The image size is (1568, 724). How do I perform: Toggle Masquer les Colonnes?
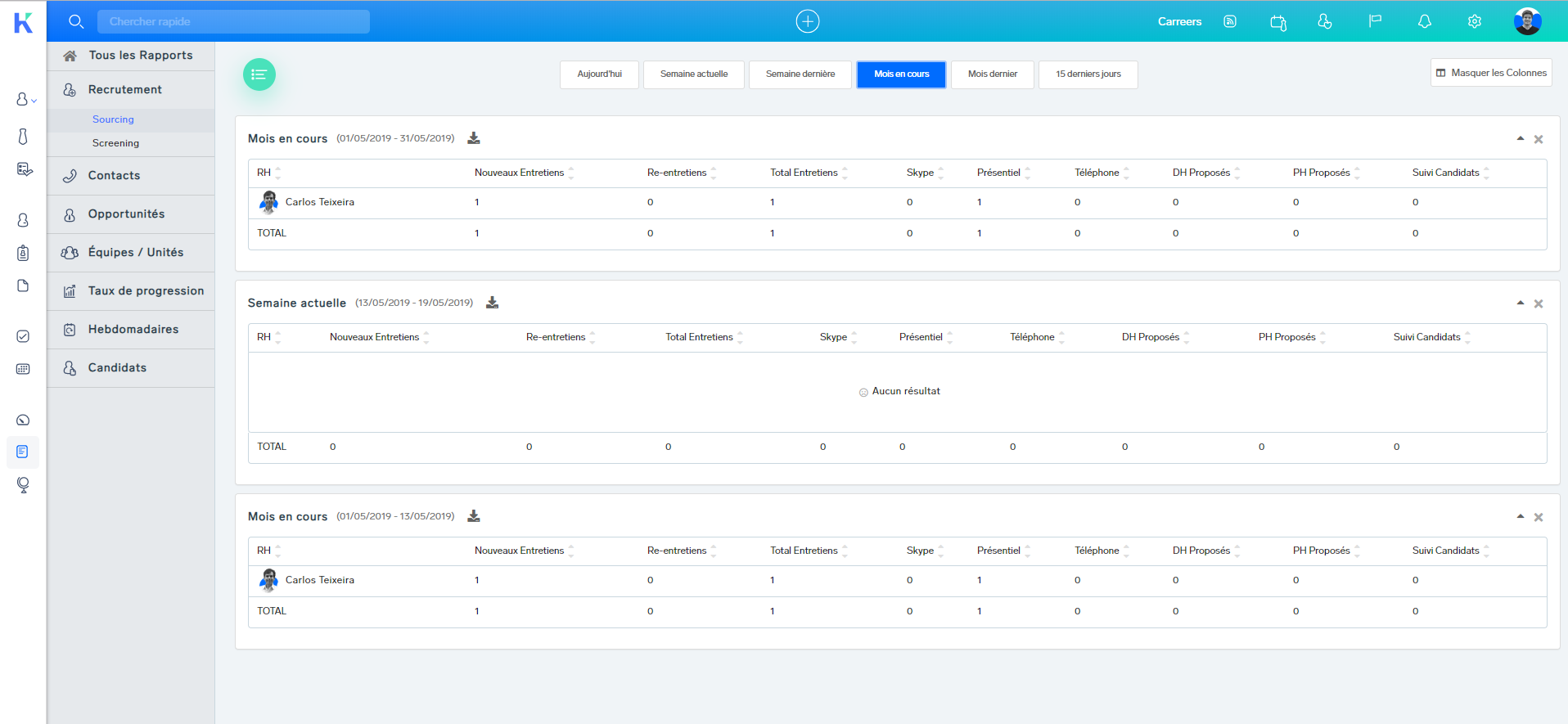coord(1490,73)
